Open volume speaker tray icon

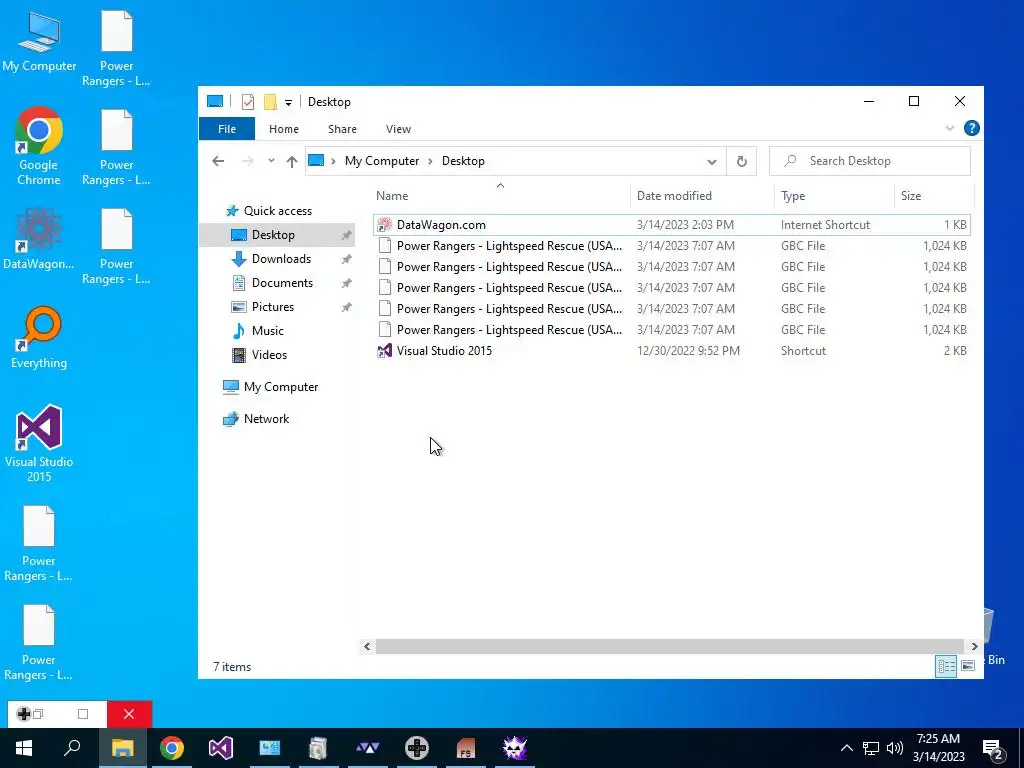click(x=895, y=748)
